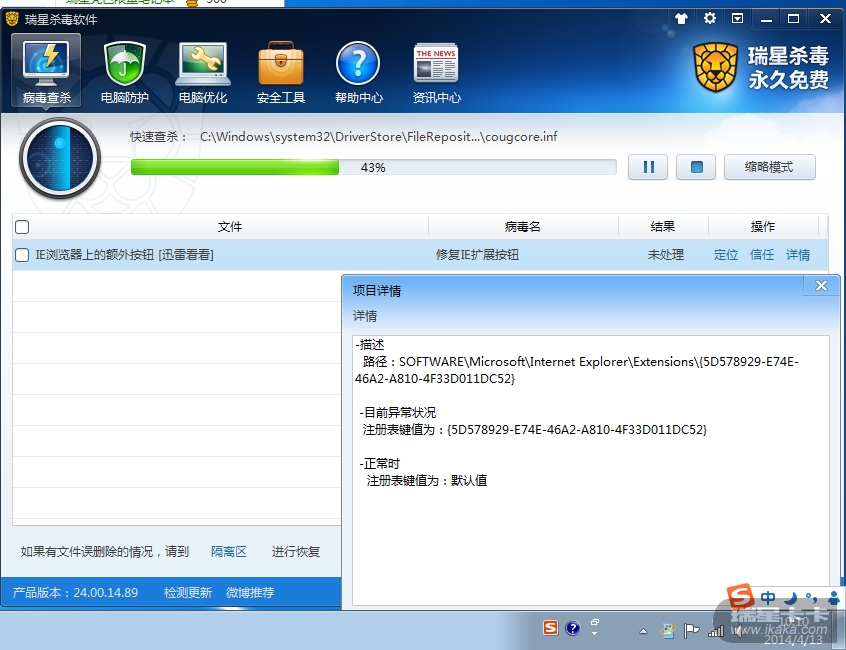
Task: Click the 文件 column header
Action: click(x=229, y=227)
